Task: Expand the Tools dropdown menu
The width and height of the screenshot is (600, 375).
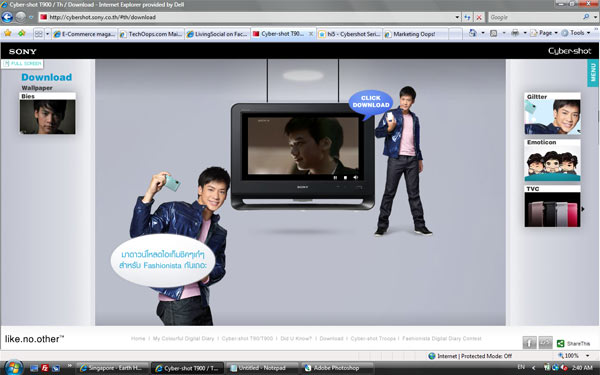Action: click(x=576, y=33)
